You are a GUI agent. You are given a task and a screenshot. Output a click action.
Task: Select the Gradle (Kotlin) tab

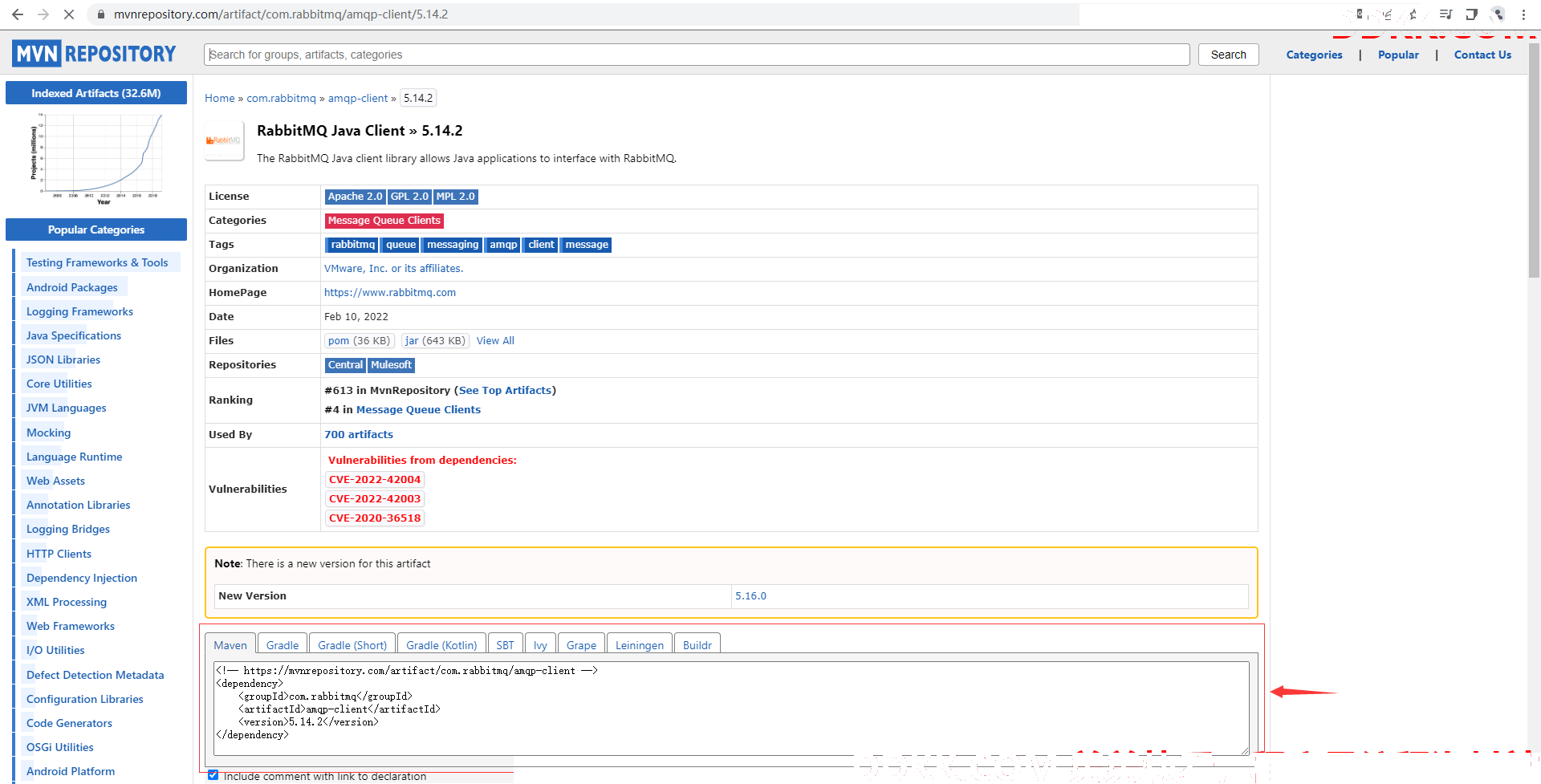coord(441,645)
